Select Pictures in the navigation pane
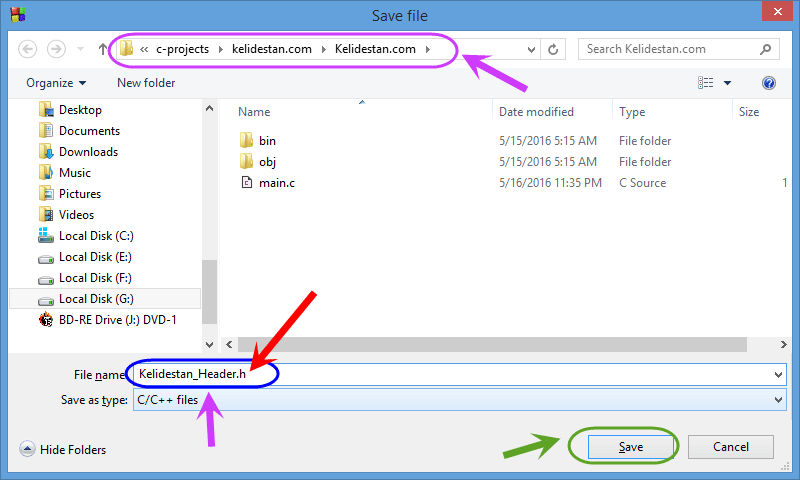800x480 pixels. [80, 194]
